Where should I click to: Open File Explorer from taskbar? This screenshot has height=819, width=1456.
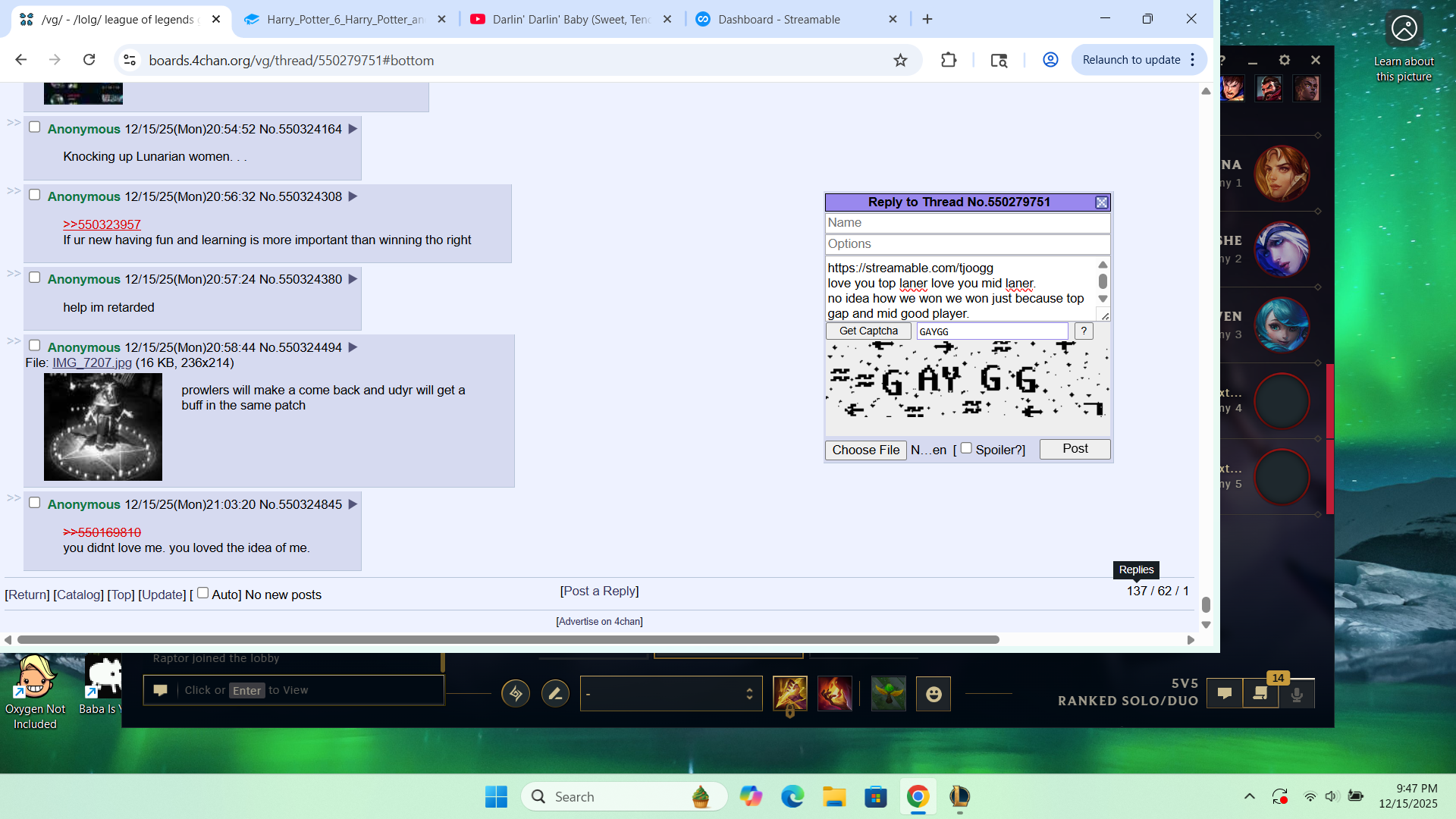833,797
